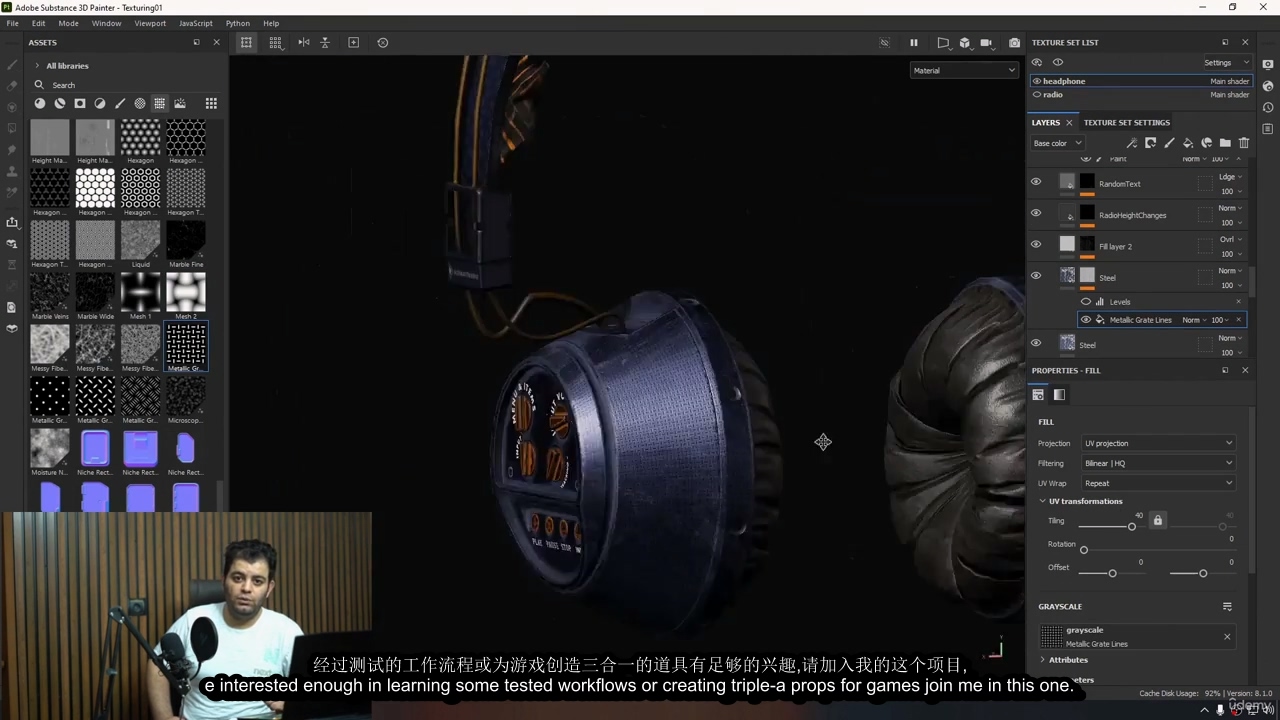Open the Material viewport mode dropdown
The width and height of the screenshot is (1280, 720).
pyautogui.click(x=964, y=70)
